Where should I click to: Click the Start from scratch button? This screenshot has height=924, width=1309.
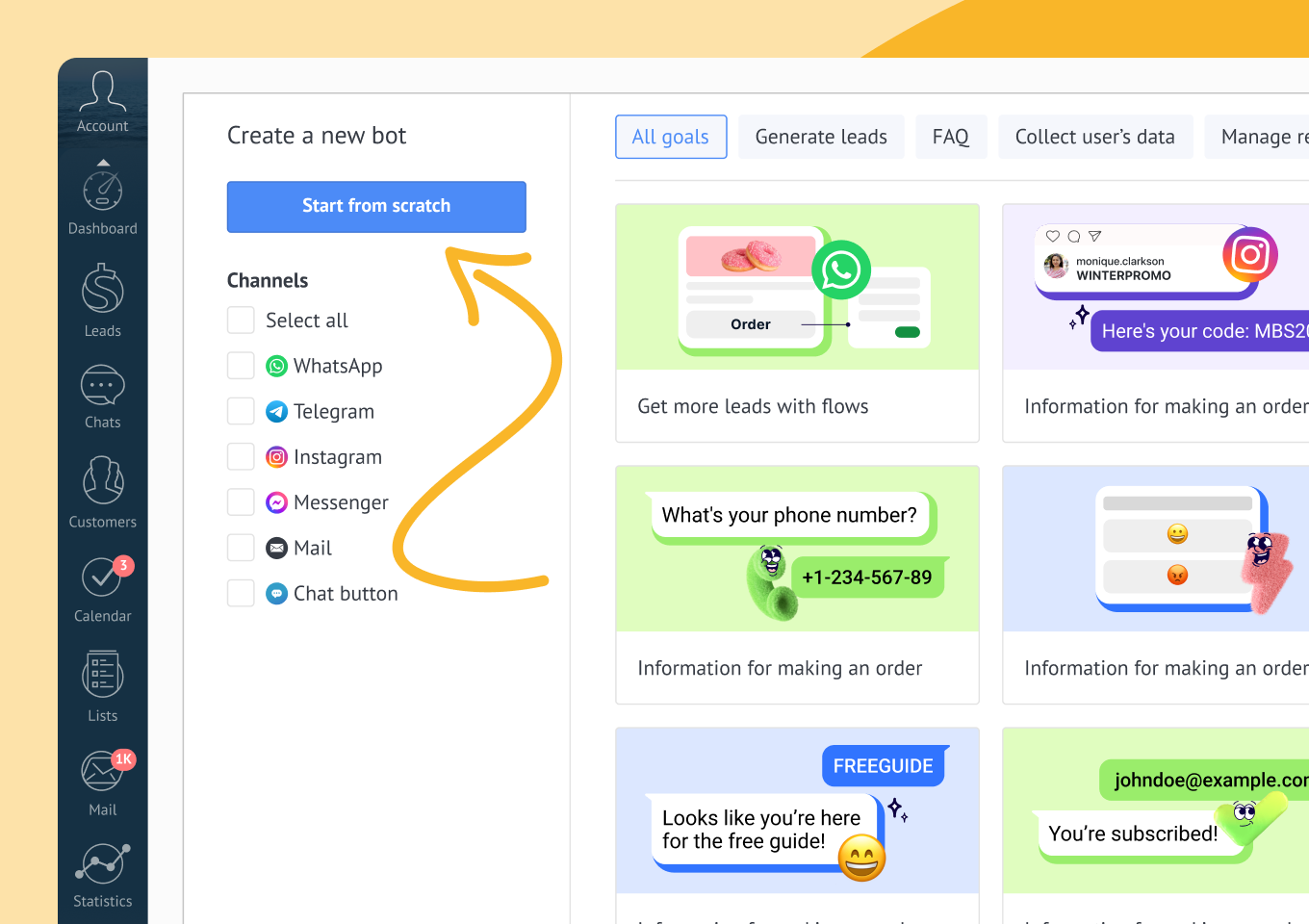click(376, 207)
